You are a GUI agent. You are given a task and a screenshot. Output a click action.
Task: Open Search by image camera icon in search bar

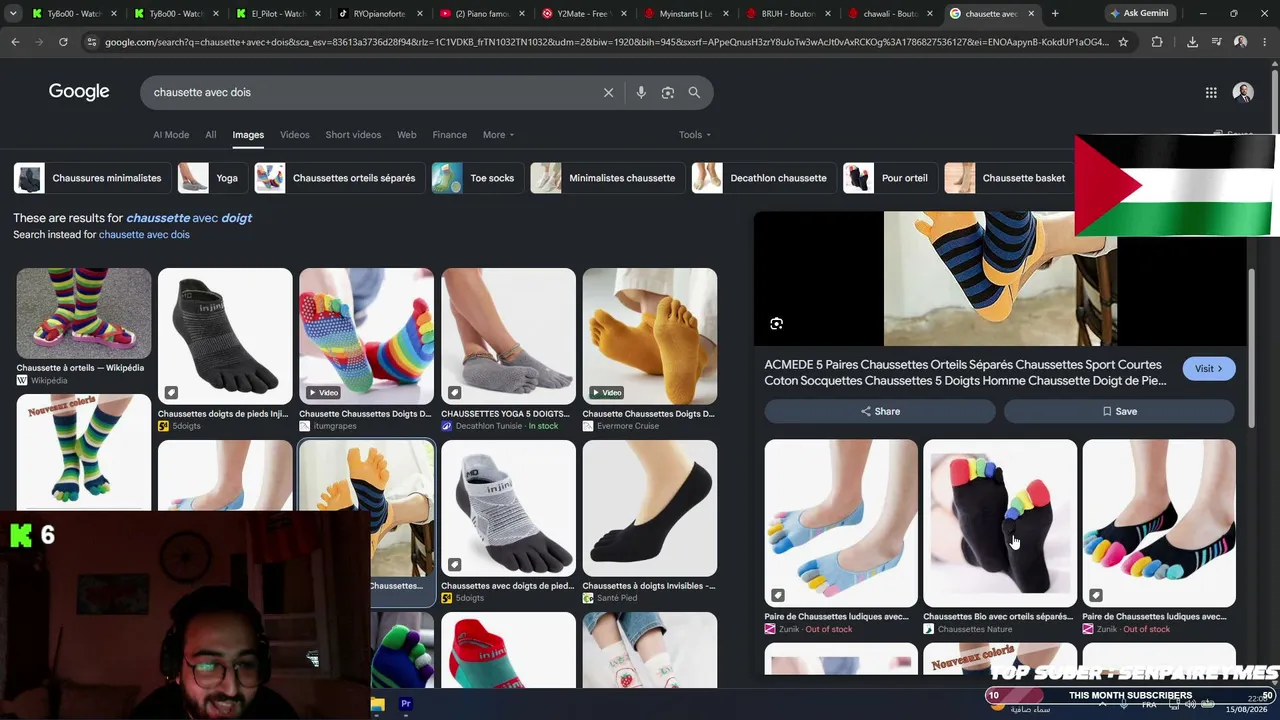point(668,92)
